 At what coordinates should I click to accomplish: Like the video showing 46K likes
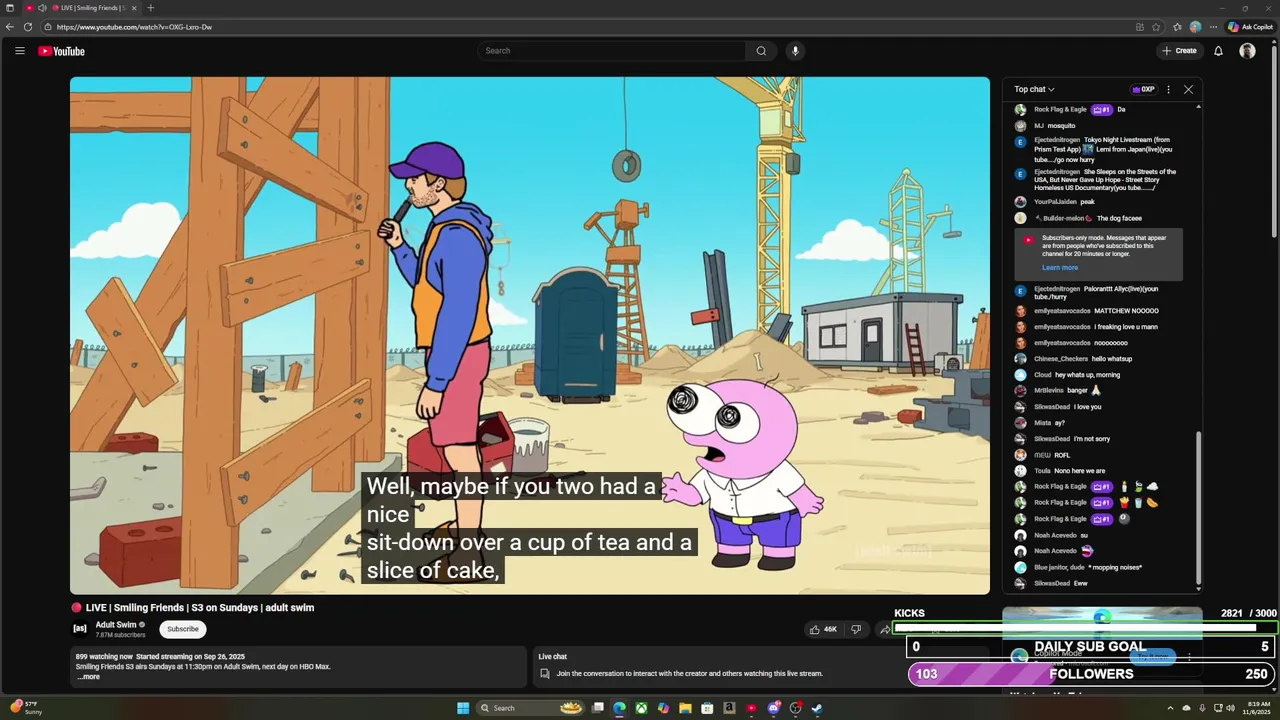824,629
